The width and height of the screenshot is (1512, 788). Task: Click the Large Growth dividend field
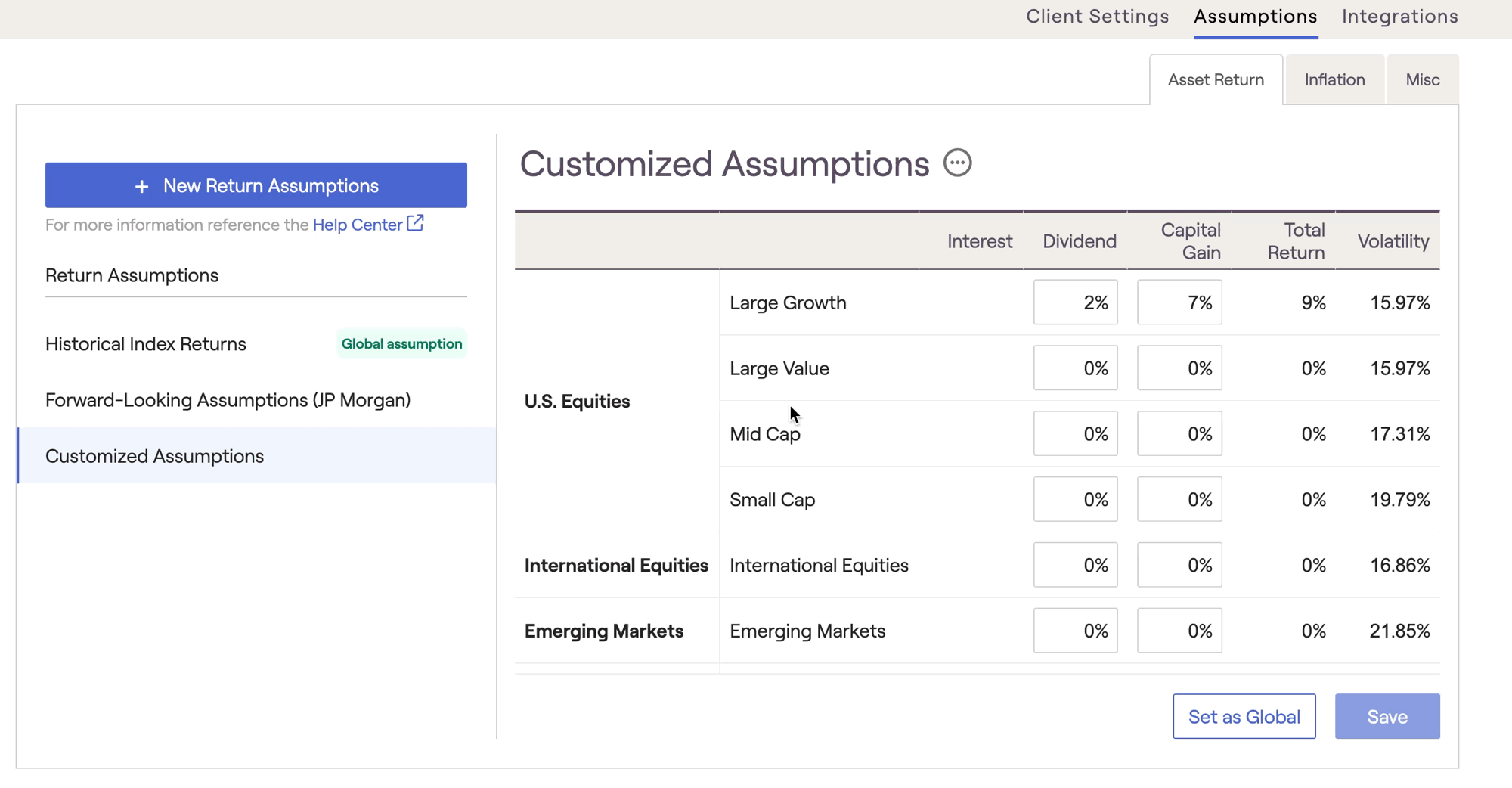coord(1075,302)
